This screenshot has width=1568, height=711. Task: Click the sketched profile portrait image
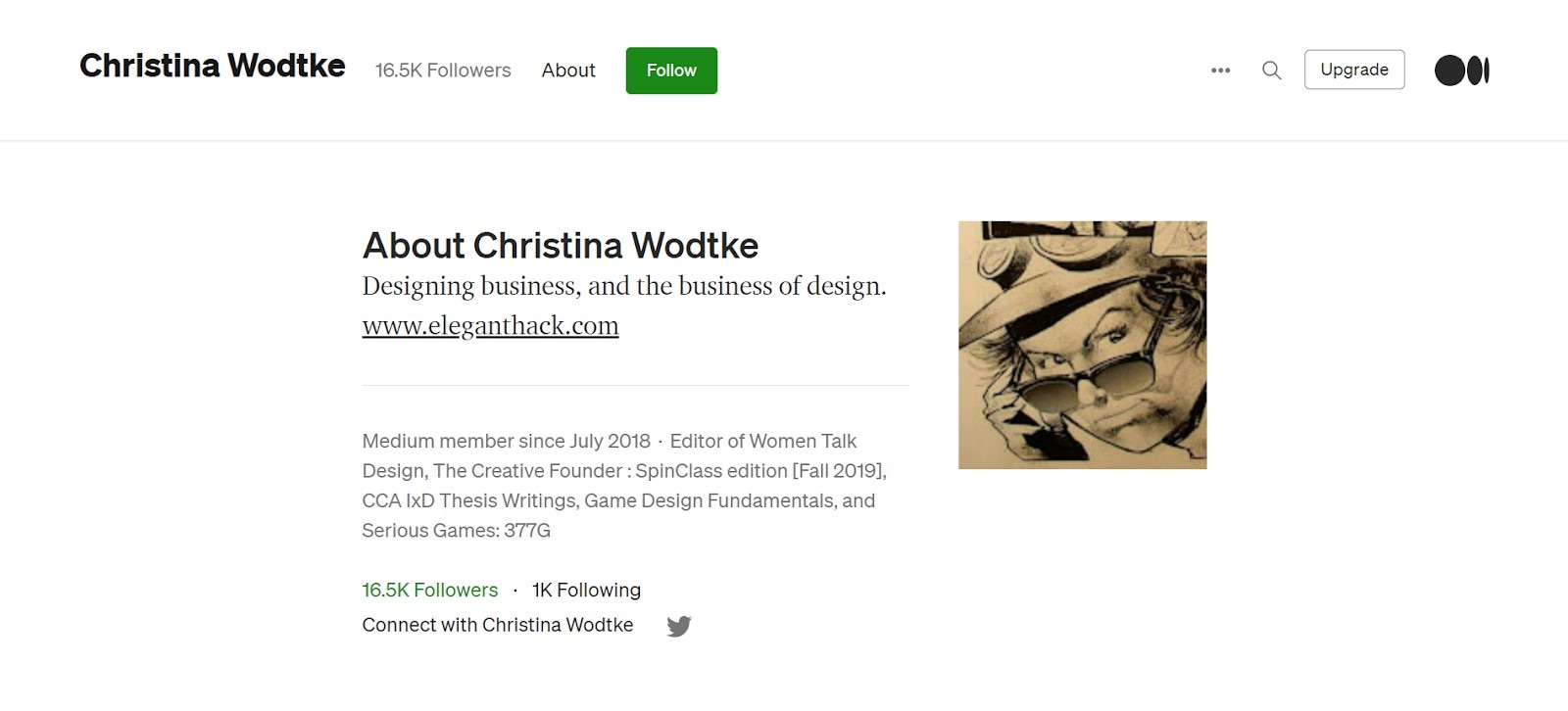(x=1082, y=345)
